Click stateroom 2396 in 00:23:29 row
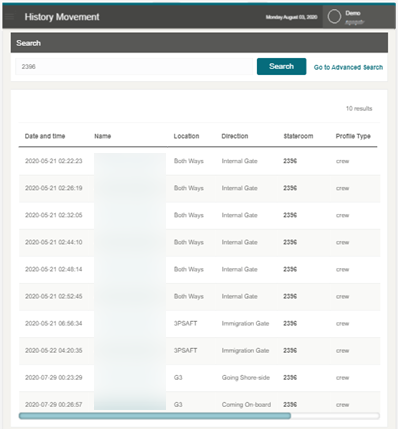 [290, 378]
